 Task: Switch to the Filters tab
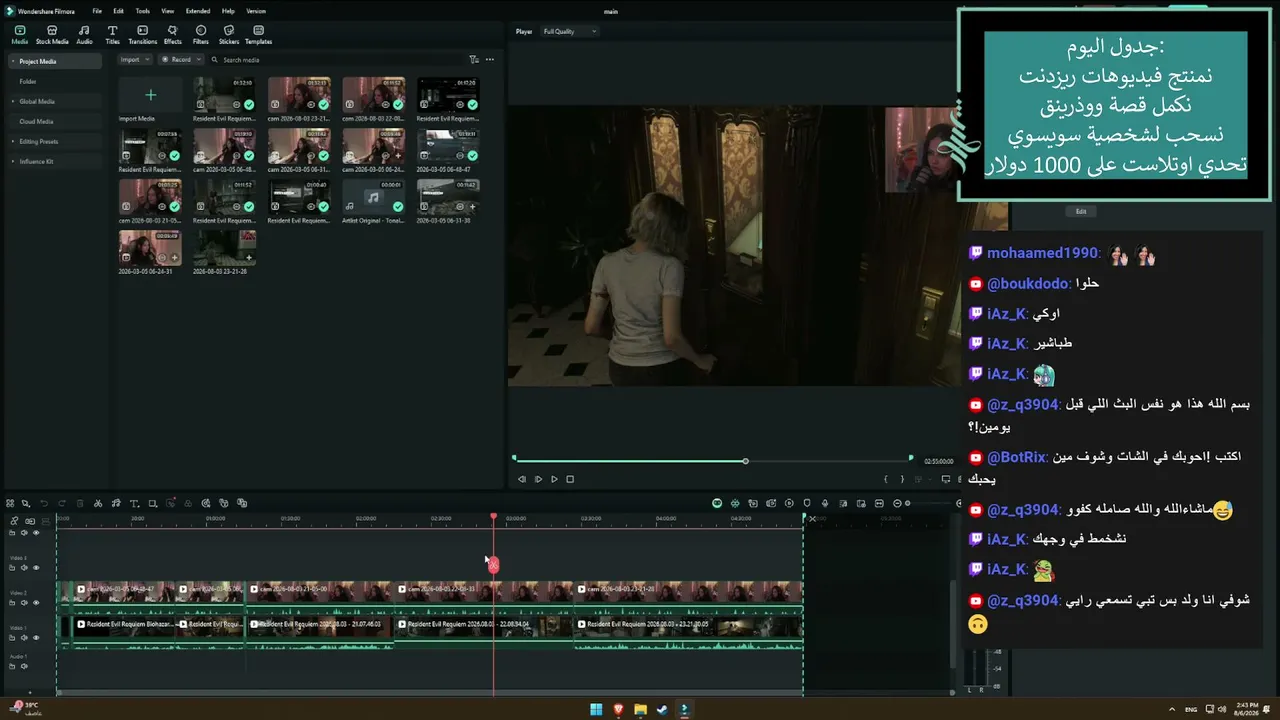click(201, 35)
